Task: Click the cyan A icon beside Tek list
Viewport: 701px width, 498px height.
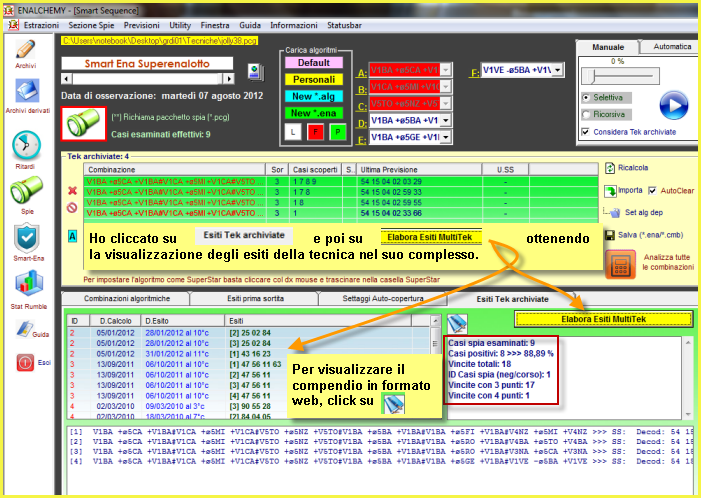Action: [x=72, y=236]
